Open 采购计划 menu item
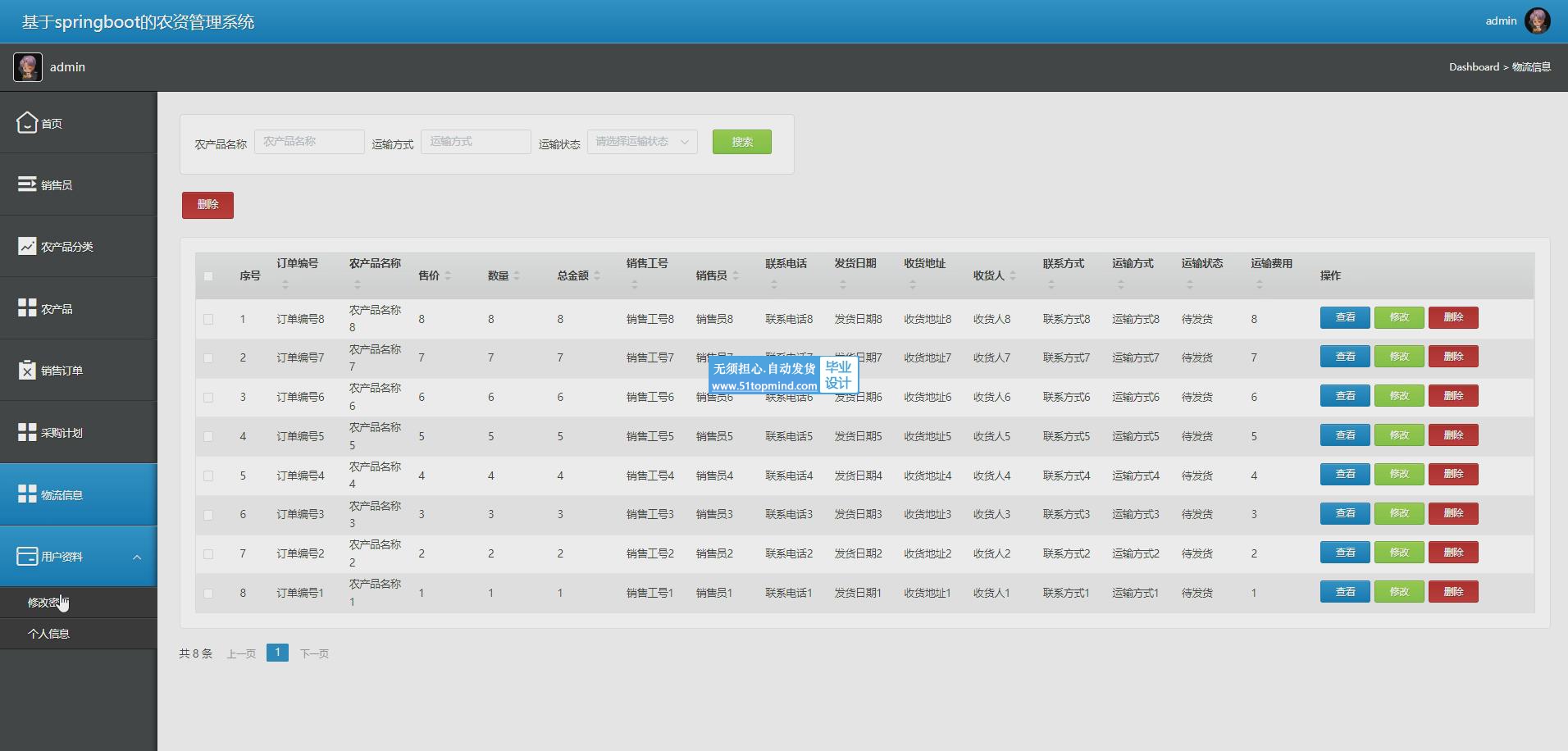This screenshot has height=751, width=1568. pos(78,432)
